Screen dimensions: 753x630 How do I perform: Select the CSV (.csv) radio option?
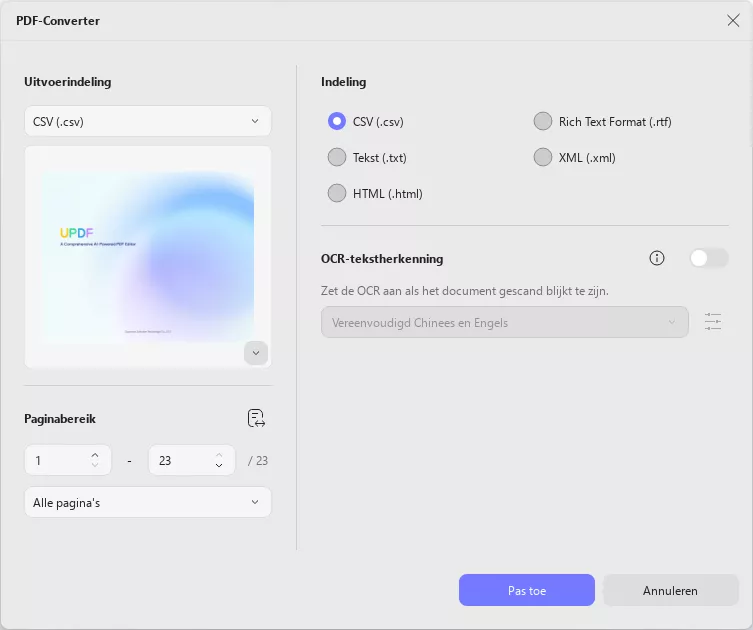point(337,121)
